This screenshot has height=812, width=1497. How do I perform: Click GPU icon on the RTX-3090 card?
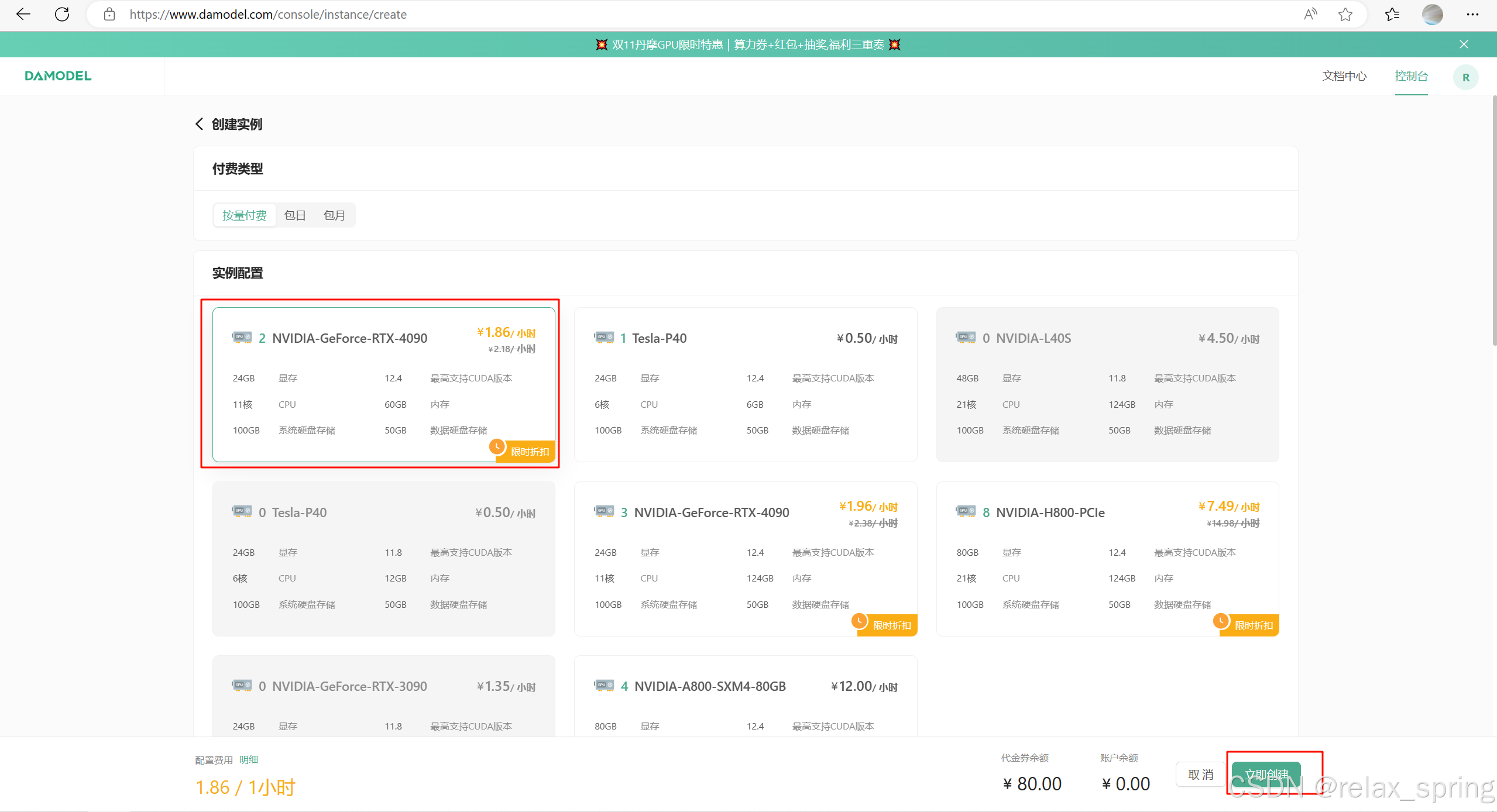(242, 686)
